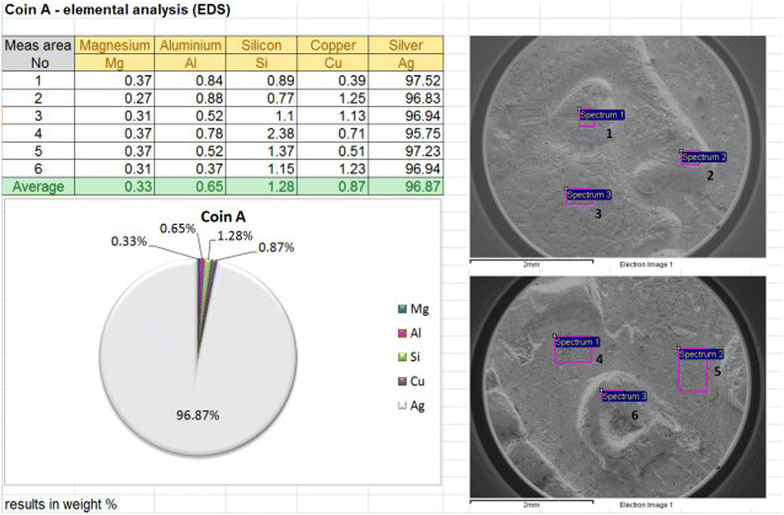Click 'Spectrum 3' label in lower electron image
The image size is (784, 515).
[624, 396]
